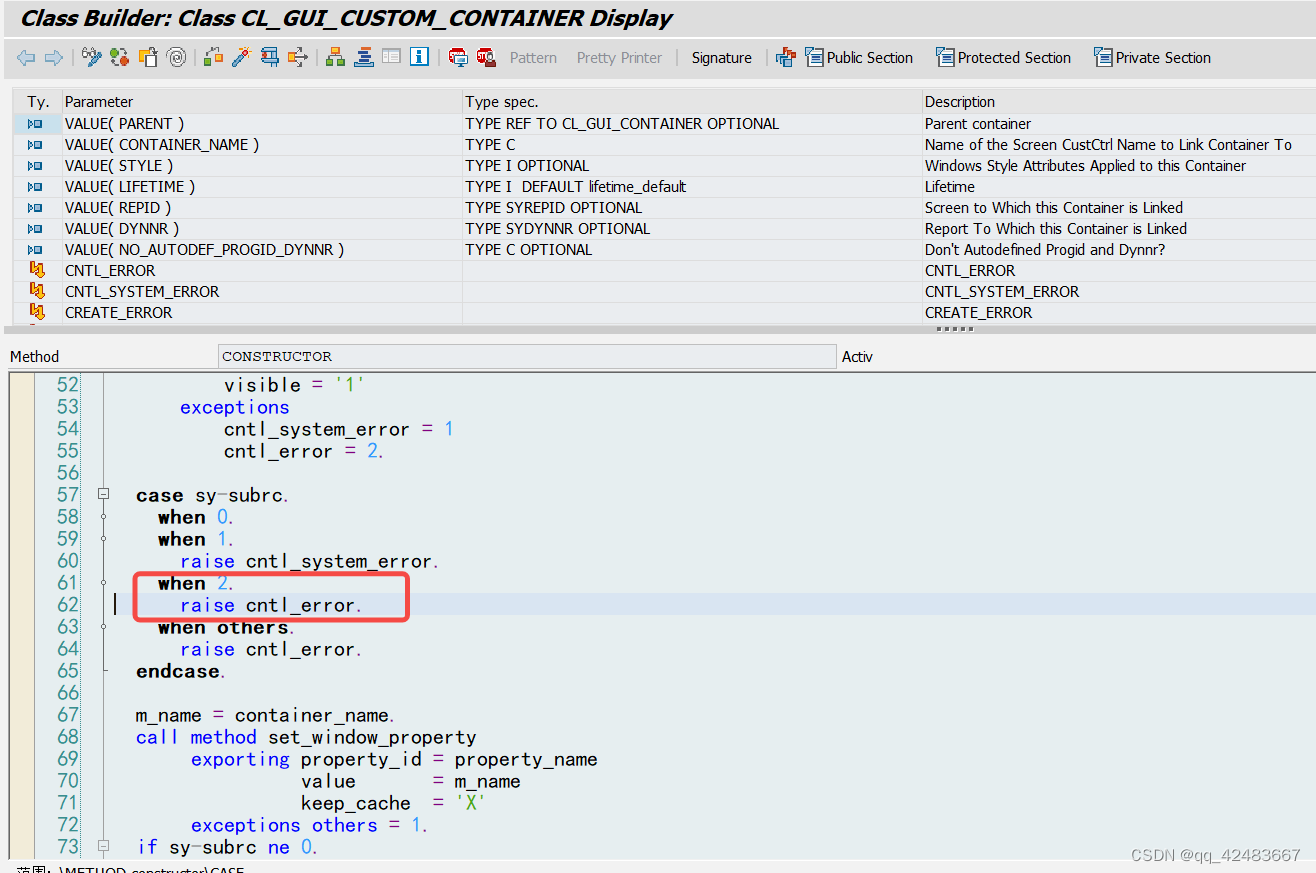Switch Active/Inactive version icon
This screenshot has height=873, width=1316.
[119, 58]
